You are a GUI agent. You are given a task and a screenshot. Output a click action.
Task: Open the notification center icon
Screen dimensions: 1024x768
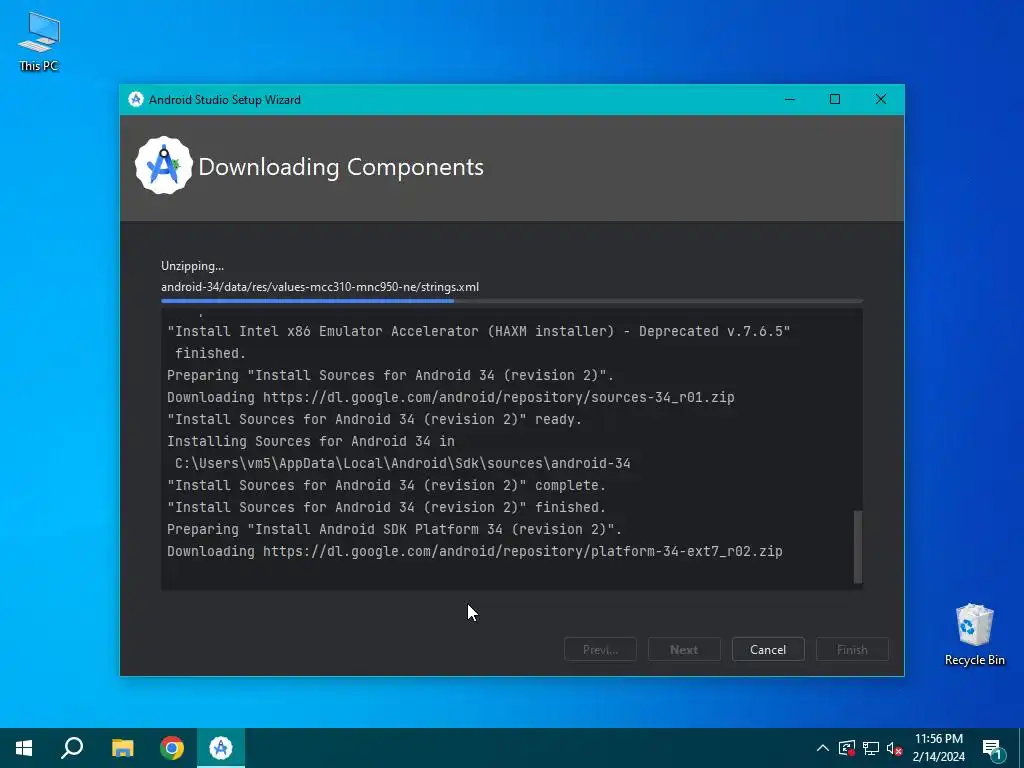(993, 749)
